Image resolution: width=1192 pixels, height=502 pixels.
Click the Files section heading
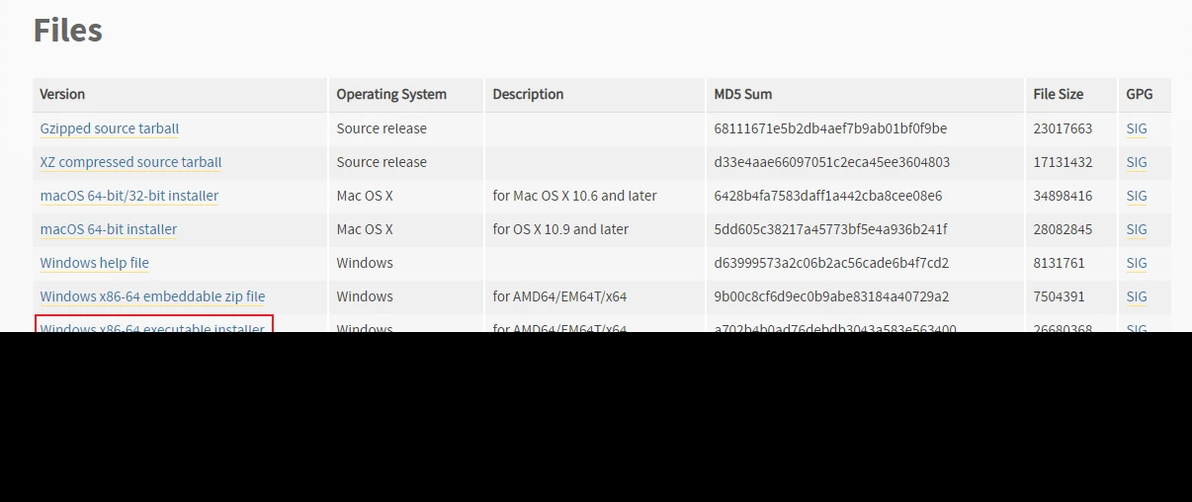pyautogui.click(x=68, y=30)
